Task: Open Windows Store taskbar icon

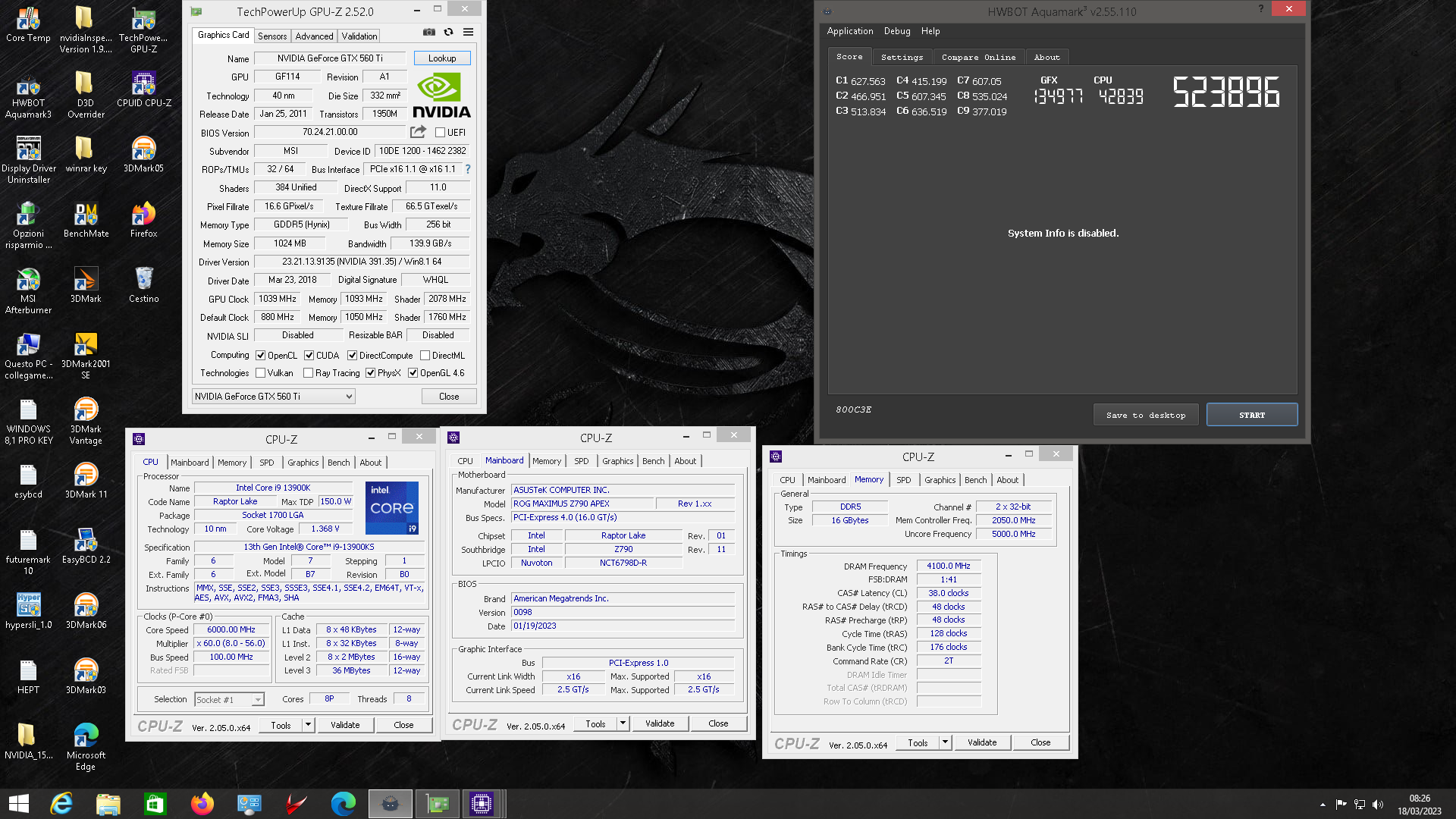Action: 155,804
